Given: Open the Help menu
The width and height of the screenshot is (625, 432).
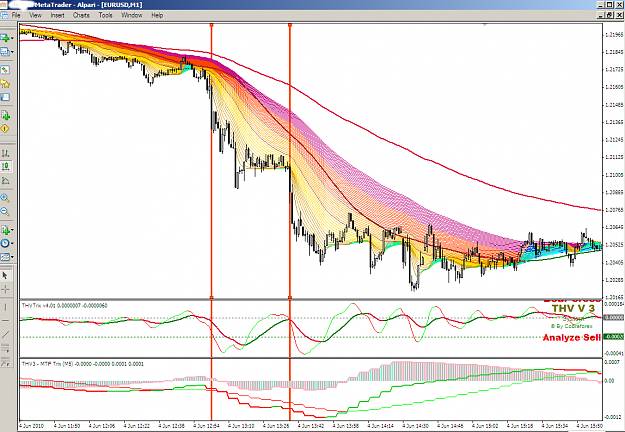Looking at the screenshot, I should pyautogui.click(x=157, y=15).
